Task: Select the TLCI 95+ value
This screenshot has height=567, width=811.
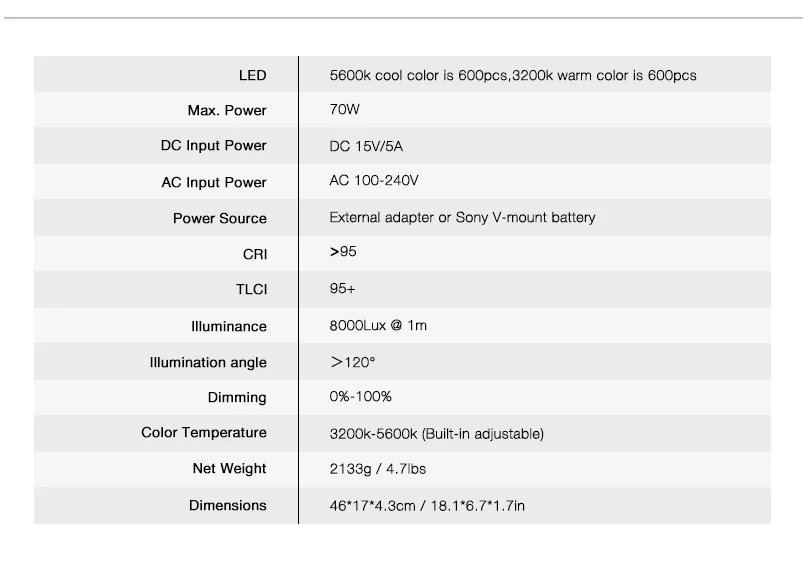Action: click(342, 289)
